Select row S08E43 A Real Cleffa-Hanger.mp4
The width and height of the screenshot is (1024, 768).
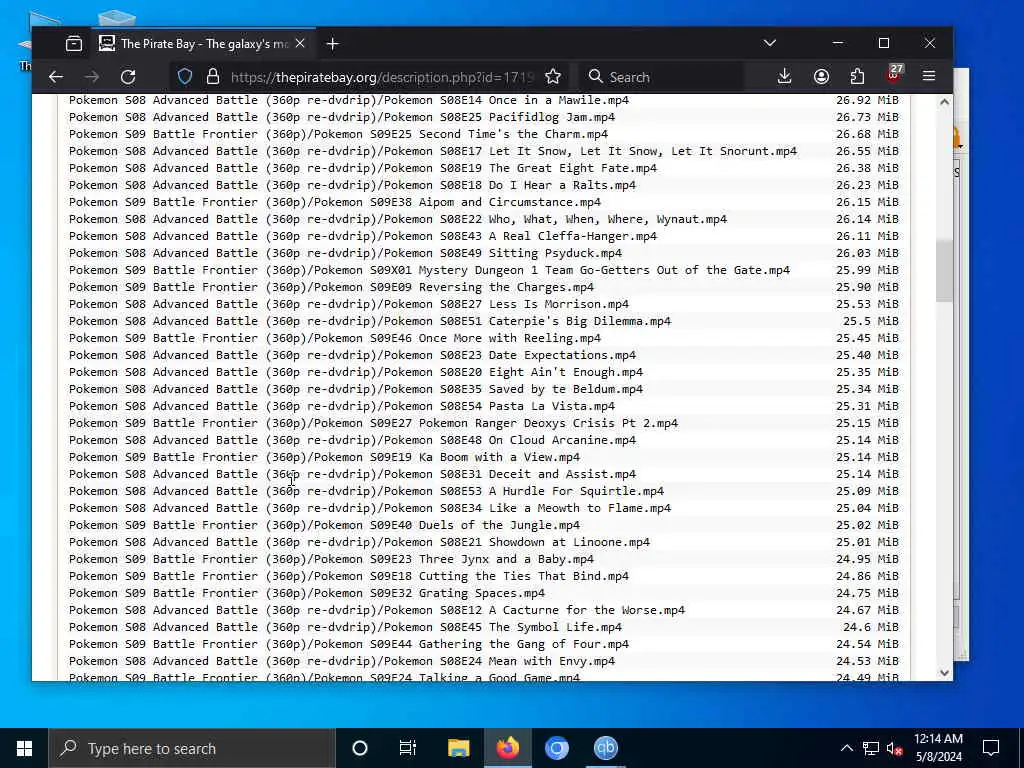(x=483, y=236)
